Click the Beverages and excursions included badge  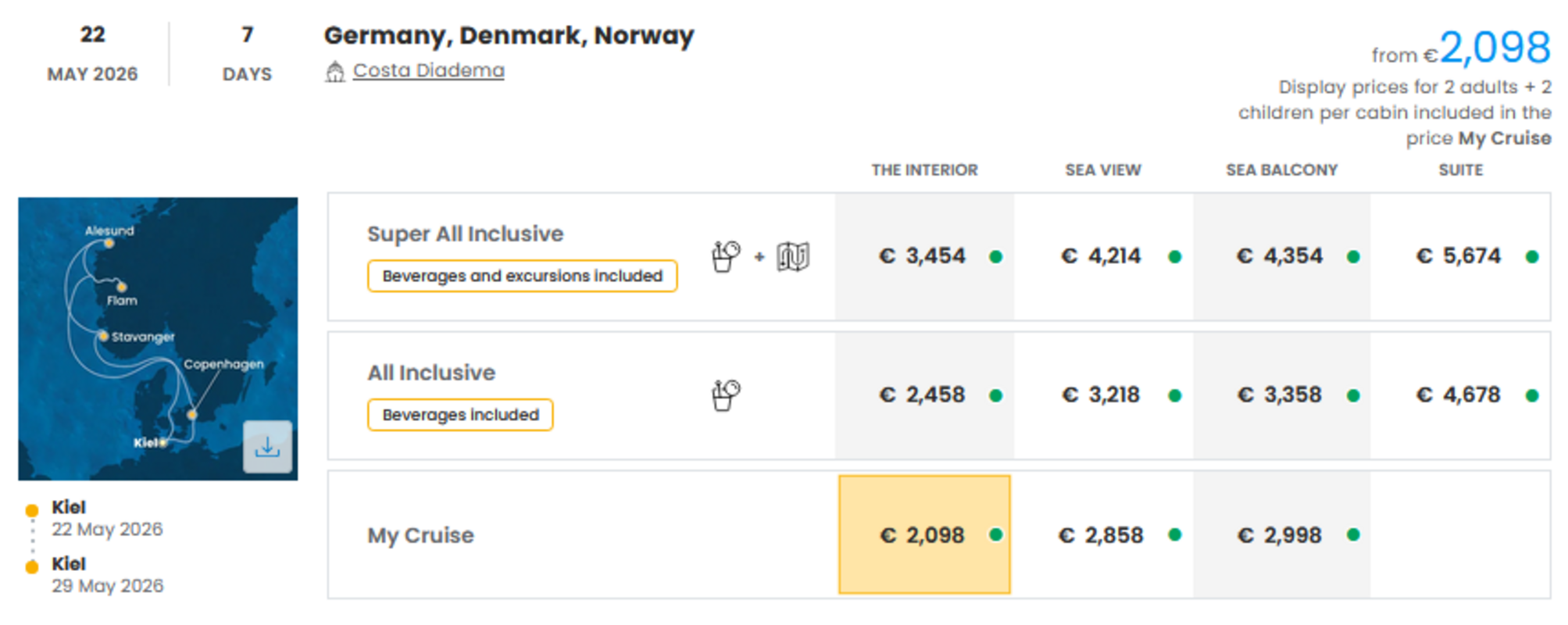(x=522, y=276)
